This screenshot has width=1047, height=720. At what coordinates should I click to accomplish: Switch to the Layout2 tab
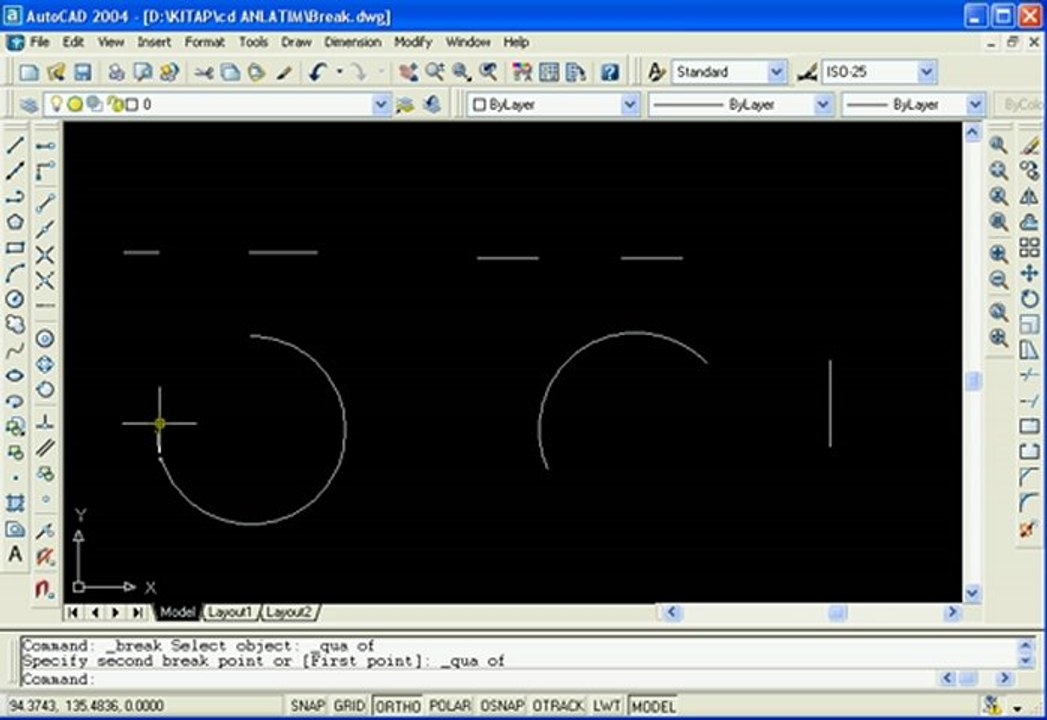coord(288,612)
